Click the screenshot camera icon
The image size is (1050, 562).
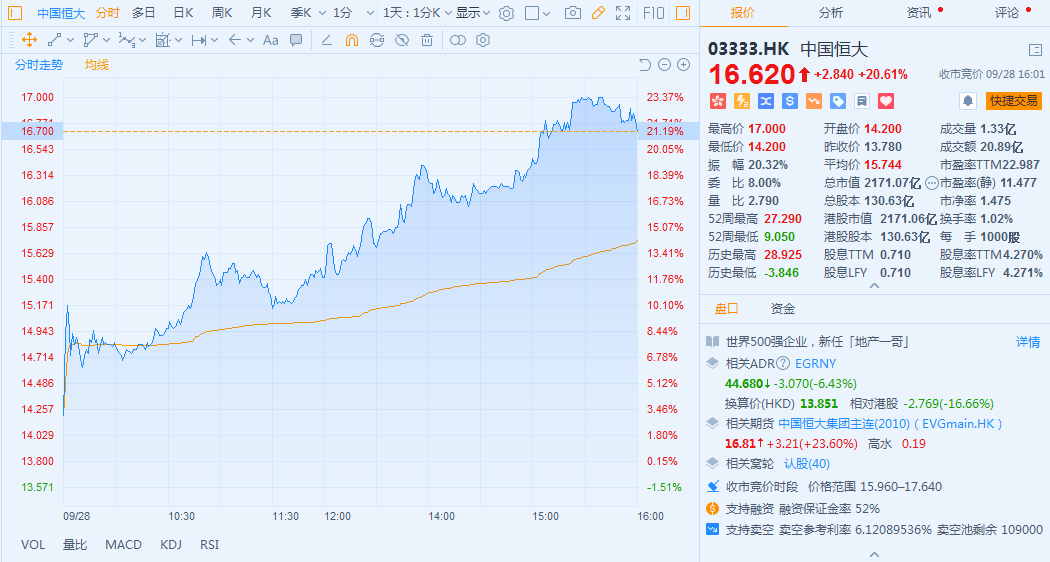573,13
